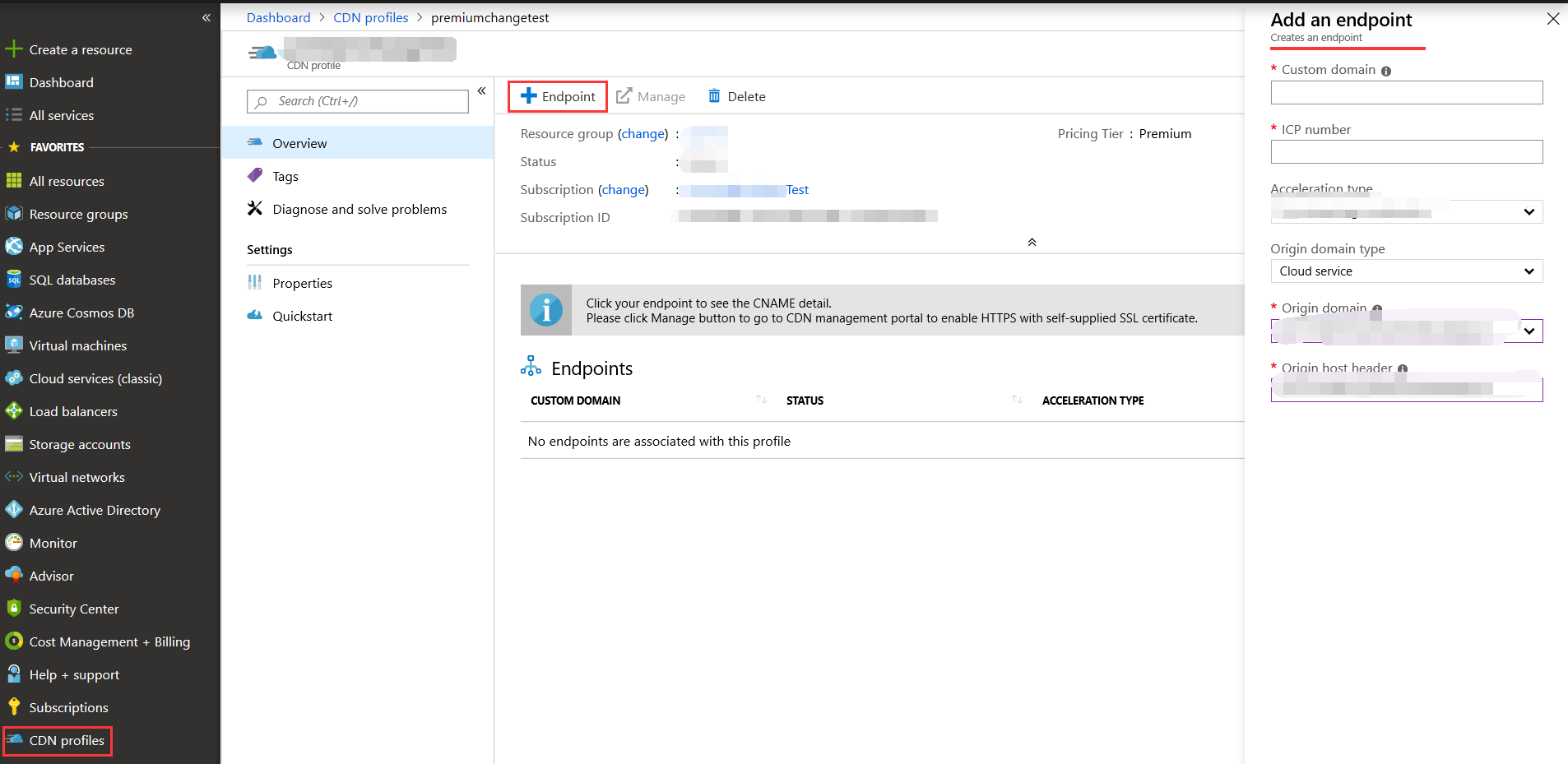1568x764 pixels.
Task: Click the Manage toolbar button
Action: pyautogui.click(x=651, y=96)
